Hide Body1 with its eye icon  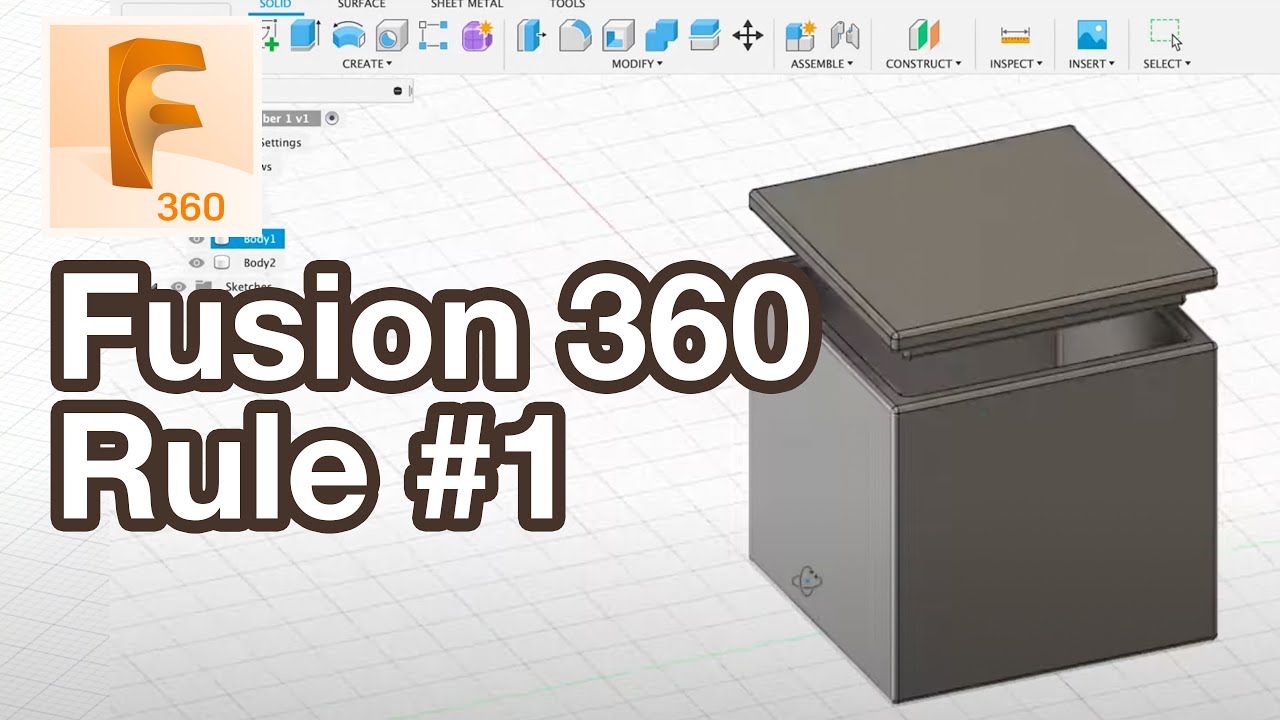tap(197, 239)
